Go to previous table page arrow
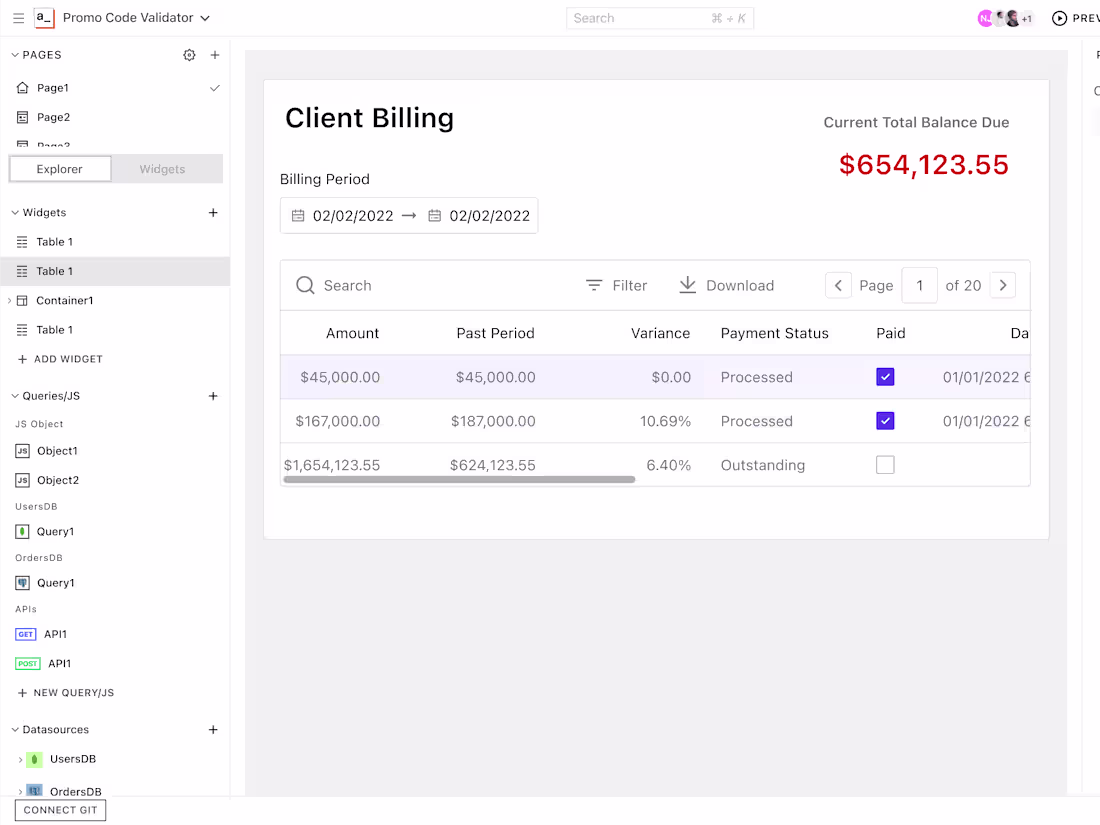 click(x=838, y=285)
